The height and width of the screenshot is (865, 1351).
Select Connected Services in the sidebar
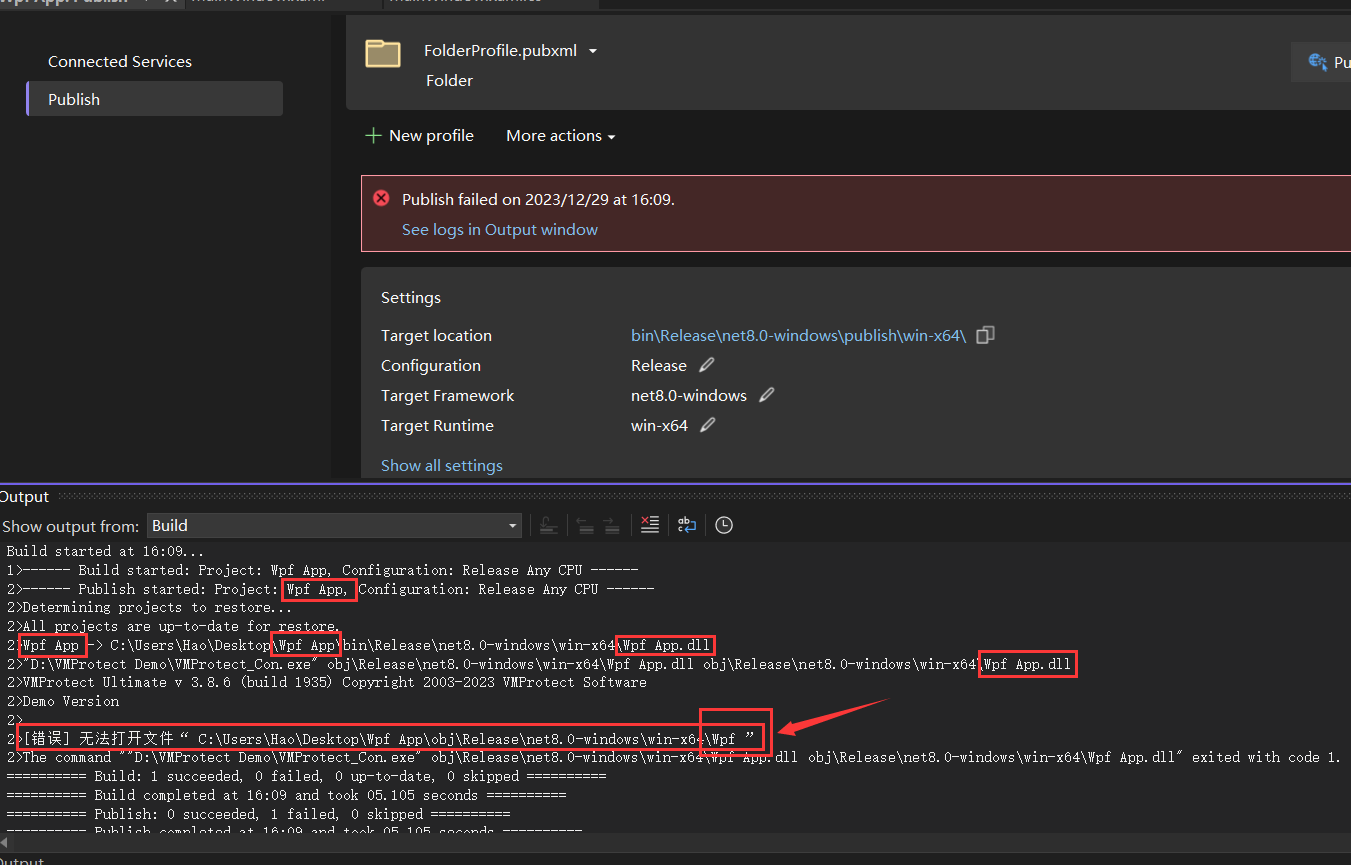point(120,62)
